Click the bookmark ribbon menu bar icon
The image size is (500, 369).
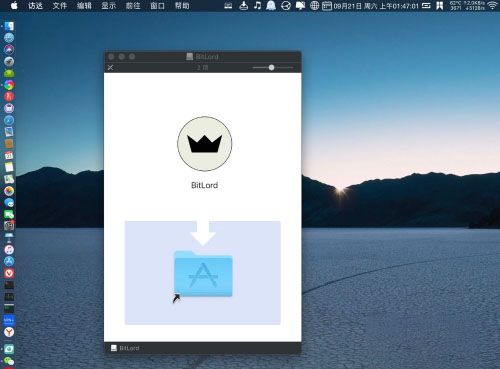click(x=440, y=5)
